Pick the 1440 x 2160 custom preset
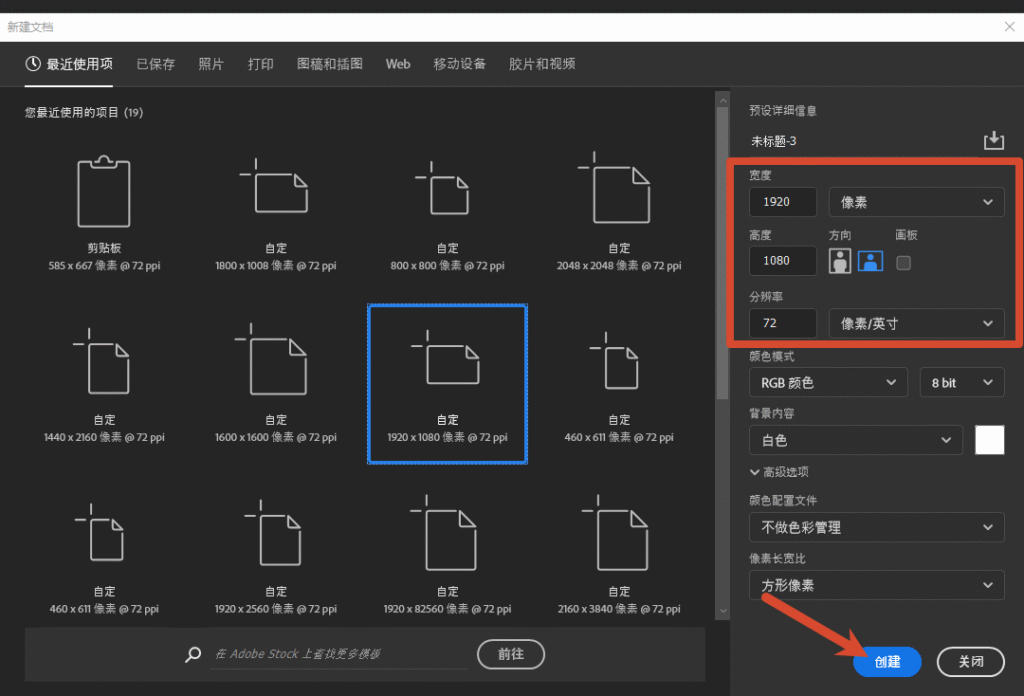1024x696 pixels. [104, 385]
